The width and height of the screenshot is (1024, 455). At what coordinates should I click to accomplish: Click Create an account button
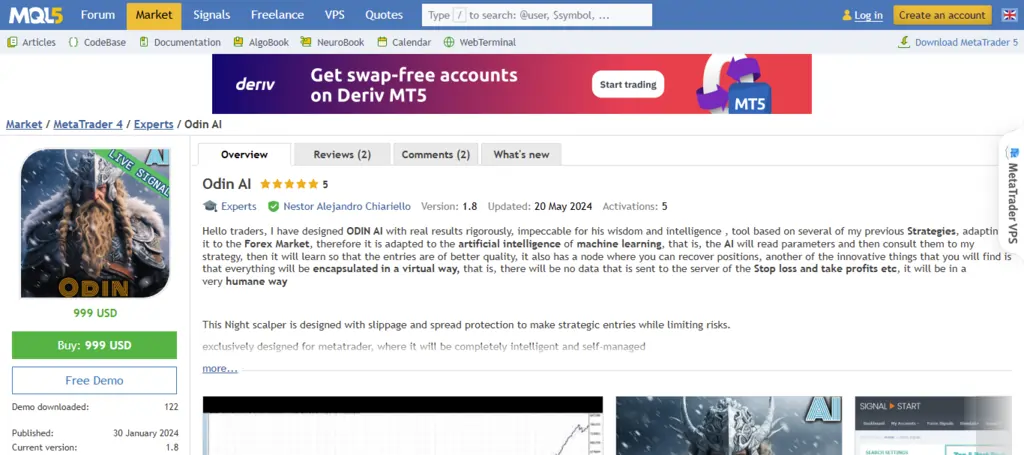[942, 15]
